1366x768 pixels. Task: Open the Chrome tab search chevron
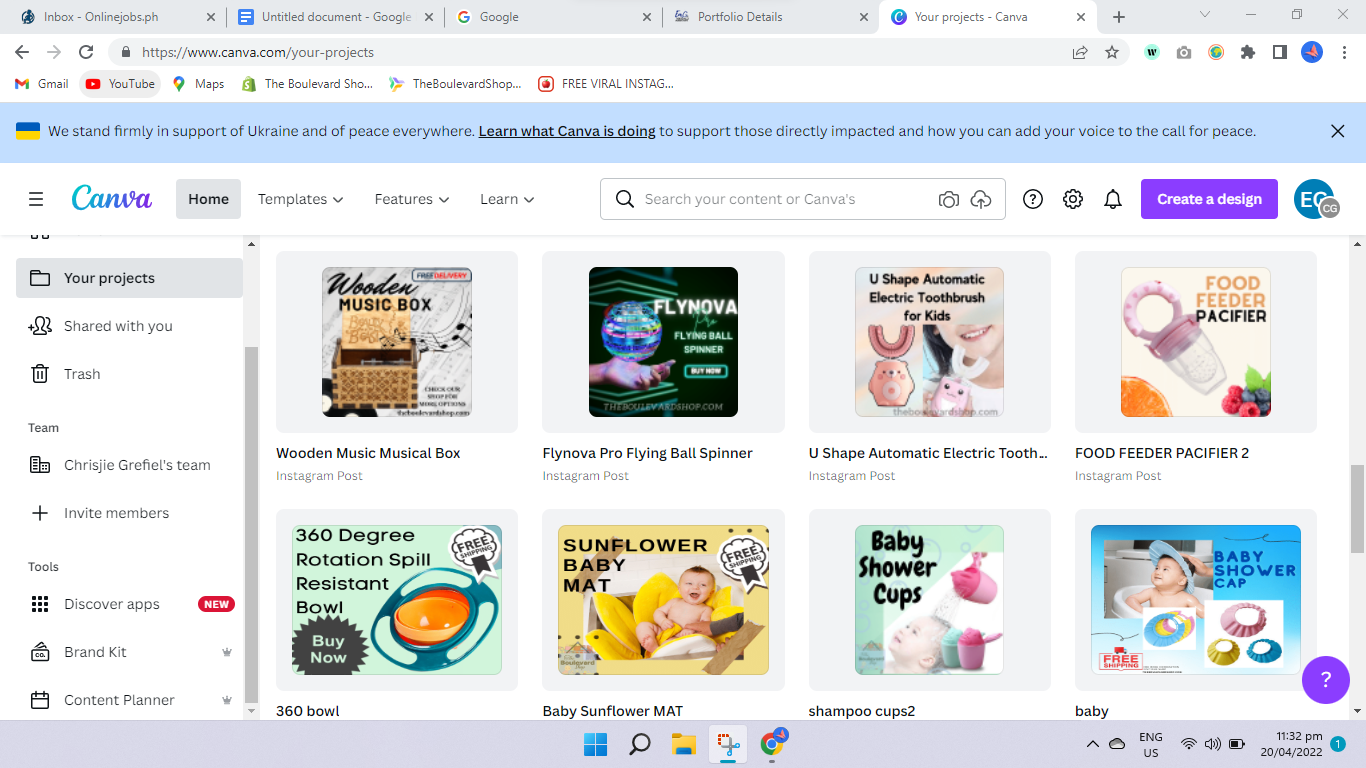1205,15
